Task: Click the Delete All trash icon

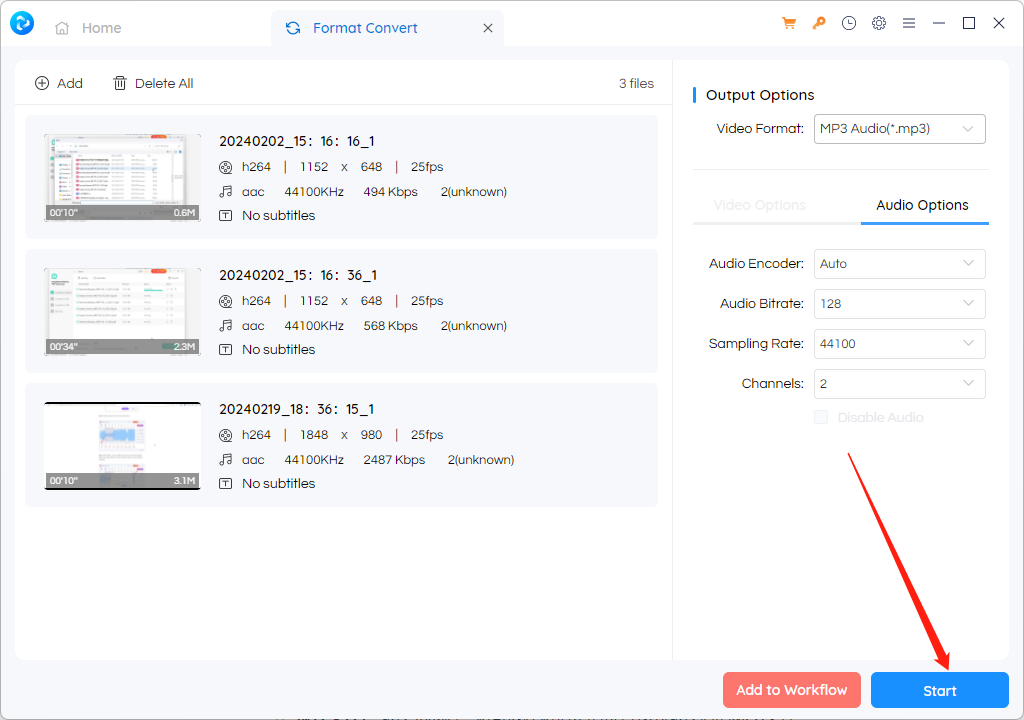Action: click(120, 83)
